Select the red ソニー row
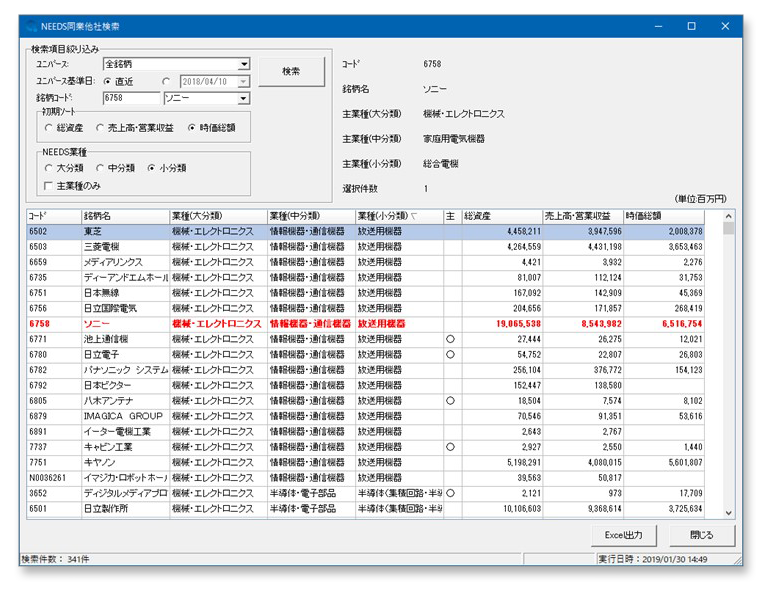 pyautogui.click(x=365, y=324)
